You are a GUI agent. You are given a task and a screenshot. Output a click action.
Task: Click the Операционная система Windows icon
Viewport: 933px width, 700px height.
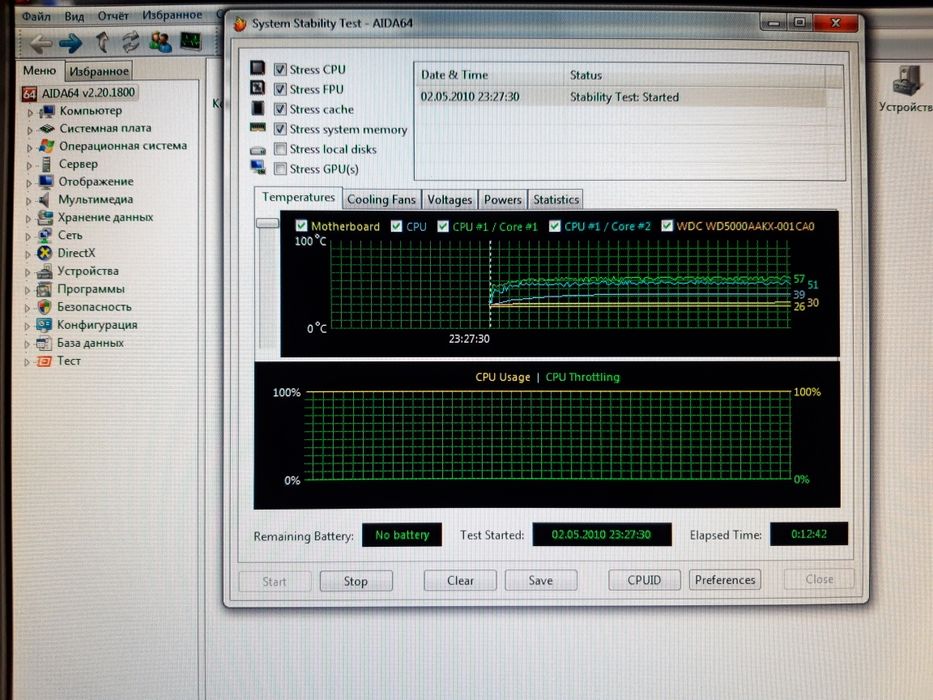(x=46, y=146)
